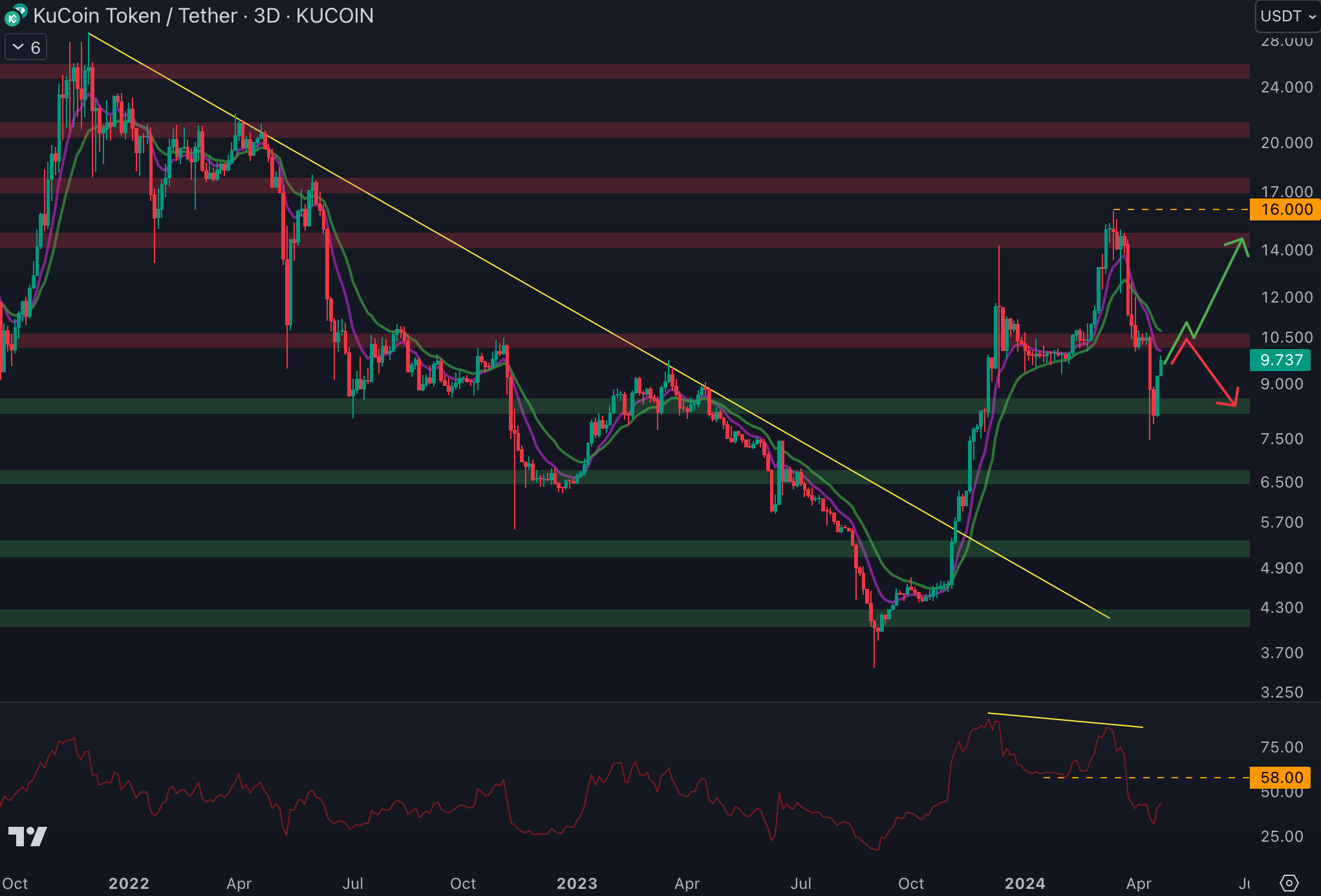The height and width of the screenshot is (896, 1321).
Task: Select the green upward projection arrow
Action: 1218,288
